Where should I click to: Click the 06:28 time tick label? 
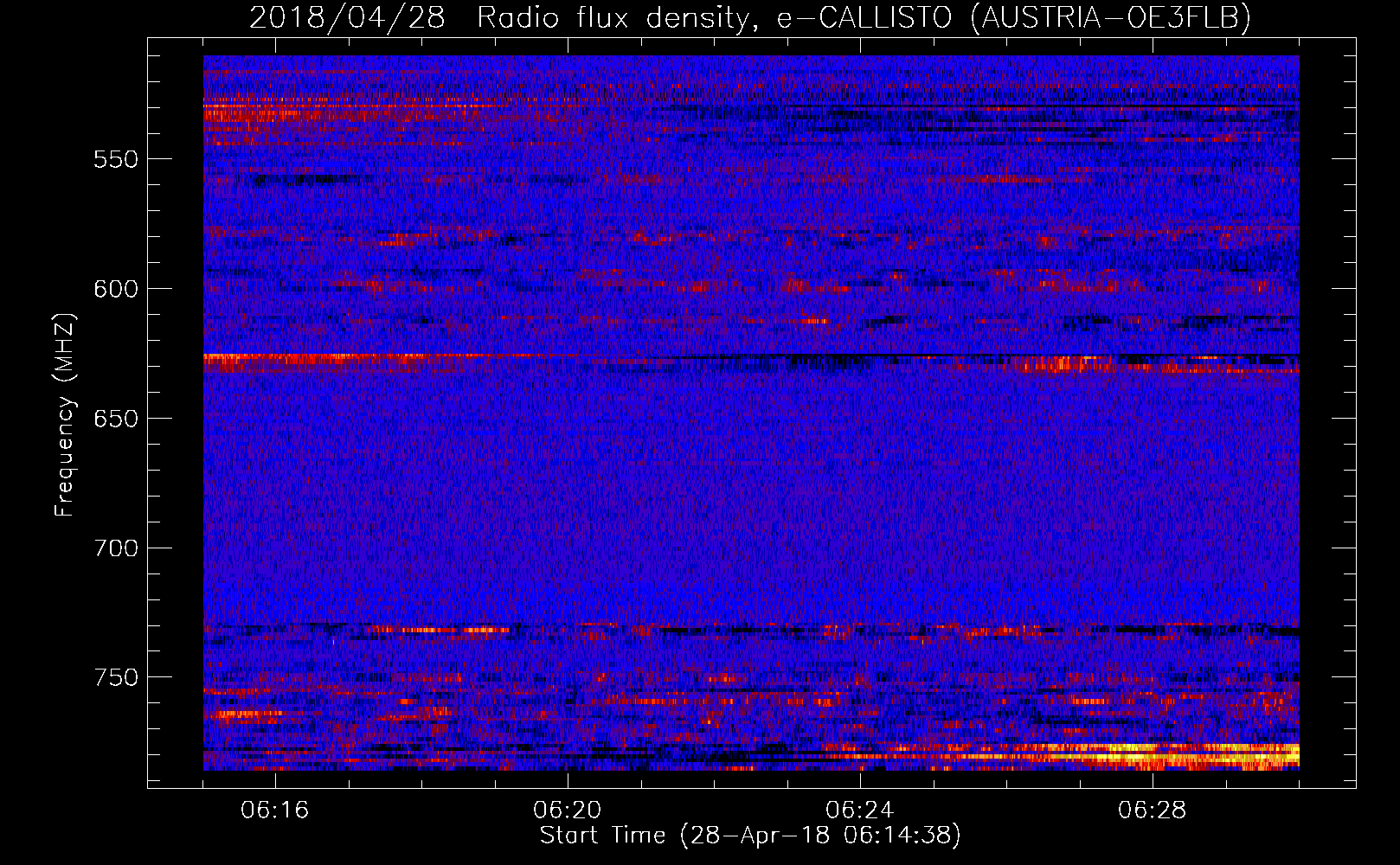click(x=1153, y=811)
